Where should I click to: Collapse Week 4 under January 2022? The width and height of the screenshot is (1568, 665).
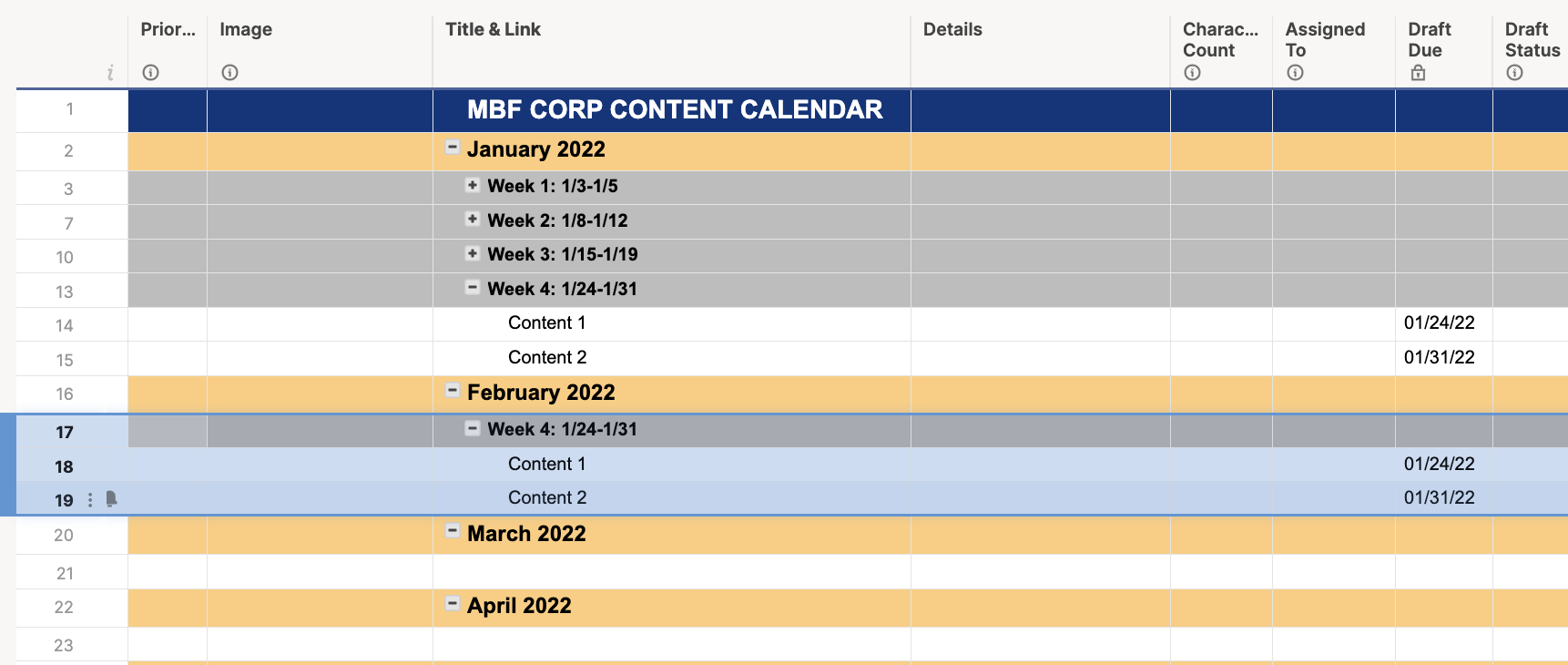pyautogui.click(x=473, y=286)
